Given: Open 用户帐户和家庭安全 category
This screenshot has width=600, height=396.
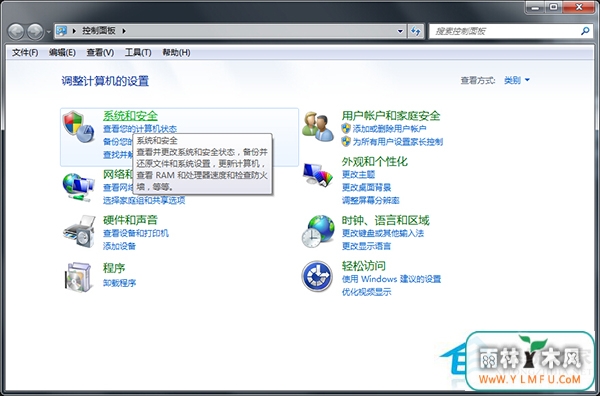Looking at the screenshot, I should point(391,116).
